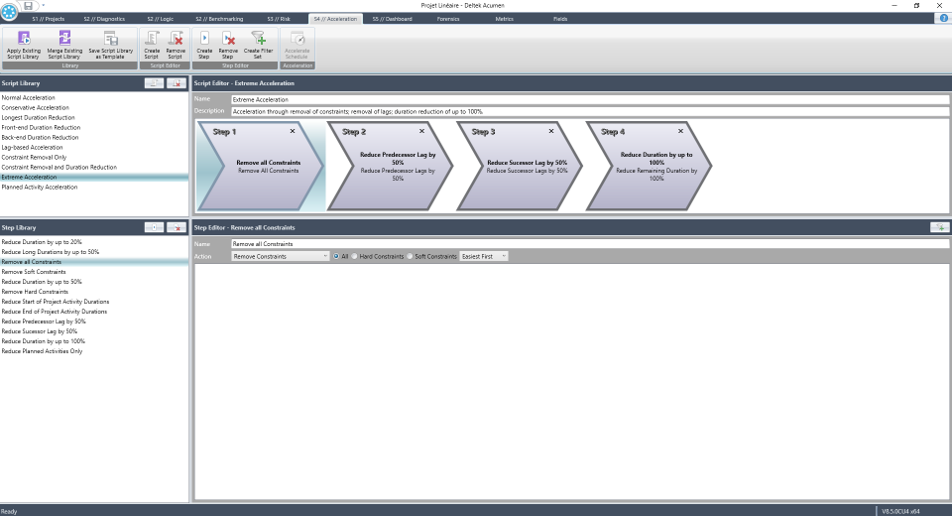
Task: Select the Step 2 Reduce Predecessor Lag chevron
Action: coord(390,166)
